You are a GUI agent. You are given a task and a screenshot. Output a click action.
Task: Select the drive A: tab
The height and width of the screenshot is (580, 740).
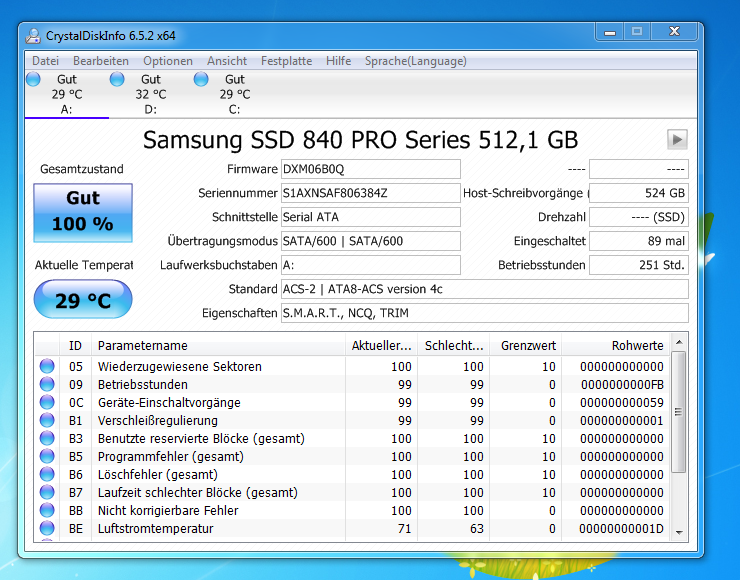coord(67,94)
